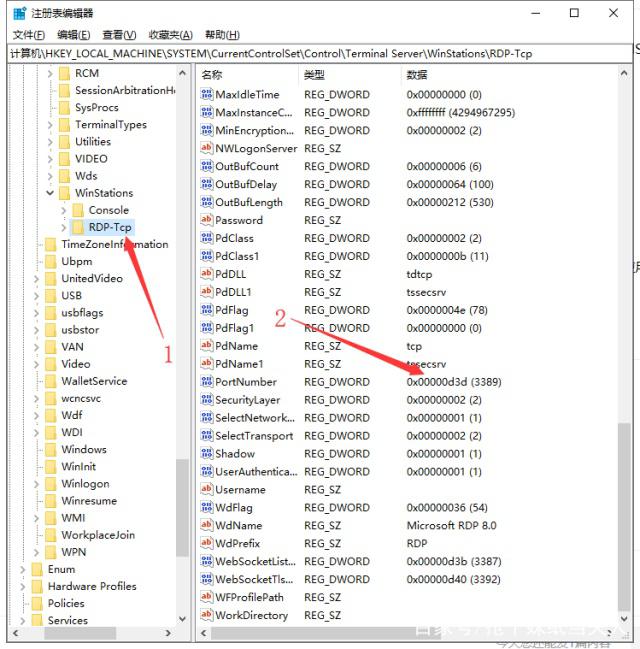Select the UserAuthentication value row
Screen dimensions: 640x649
click(x=254, y=472)
